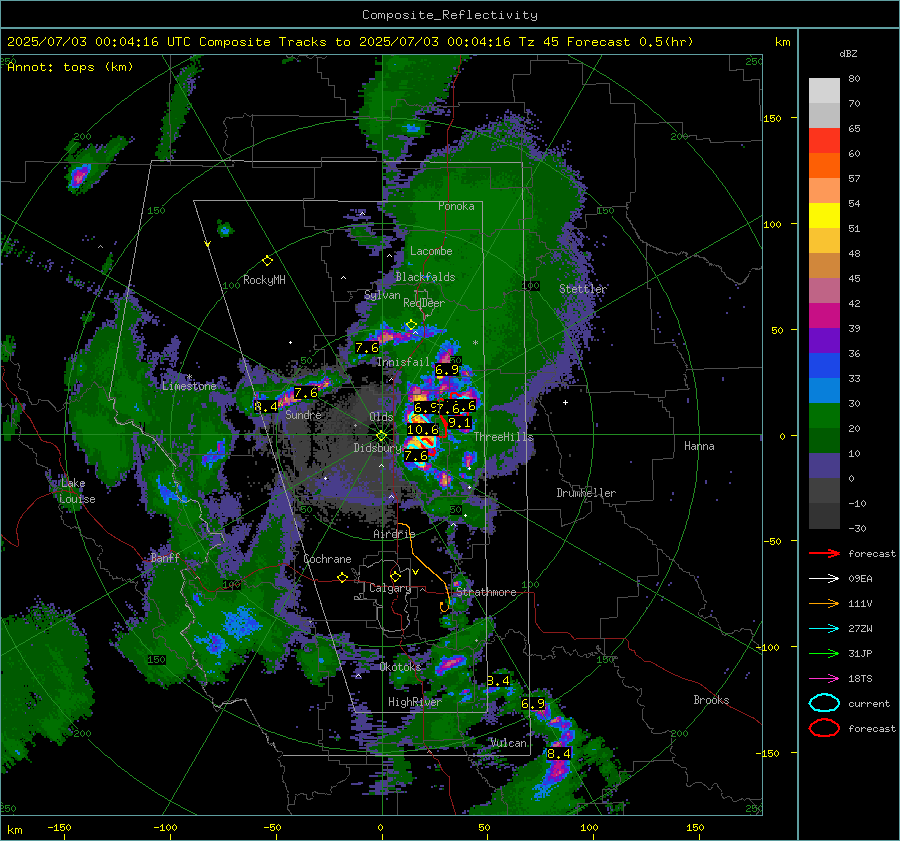Click the RedDeer city label
The image size is (900, 841).
tap(424, 303)
